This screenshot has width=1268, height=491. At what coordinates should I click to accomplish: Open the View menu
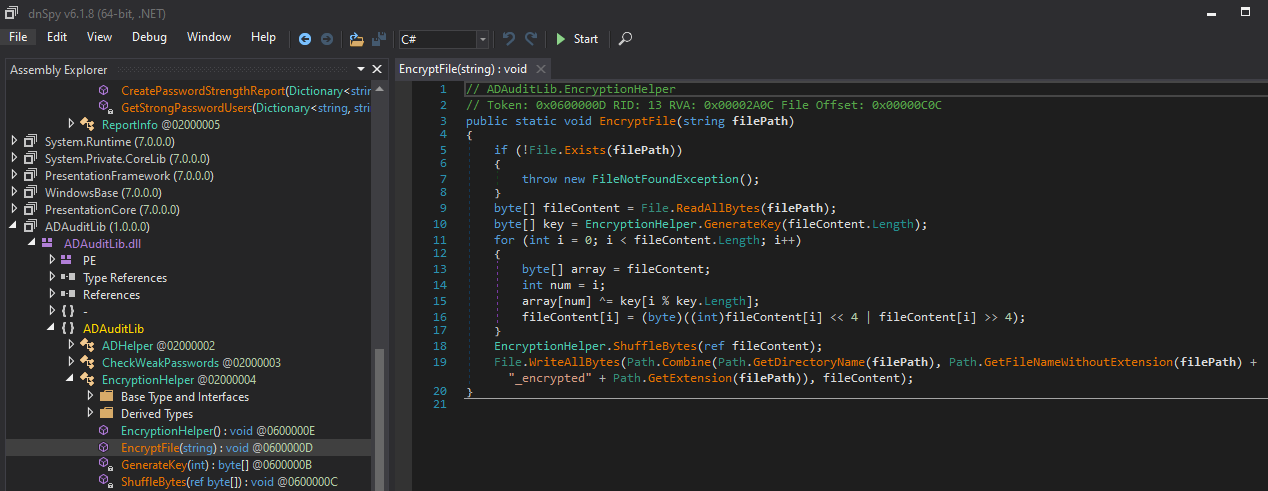(x=100, y=37)
